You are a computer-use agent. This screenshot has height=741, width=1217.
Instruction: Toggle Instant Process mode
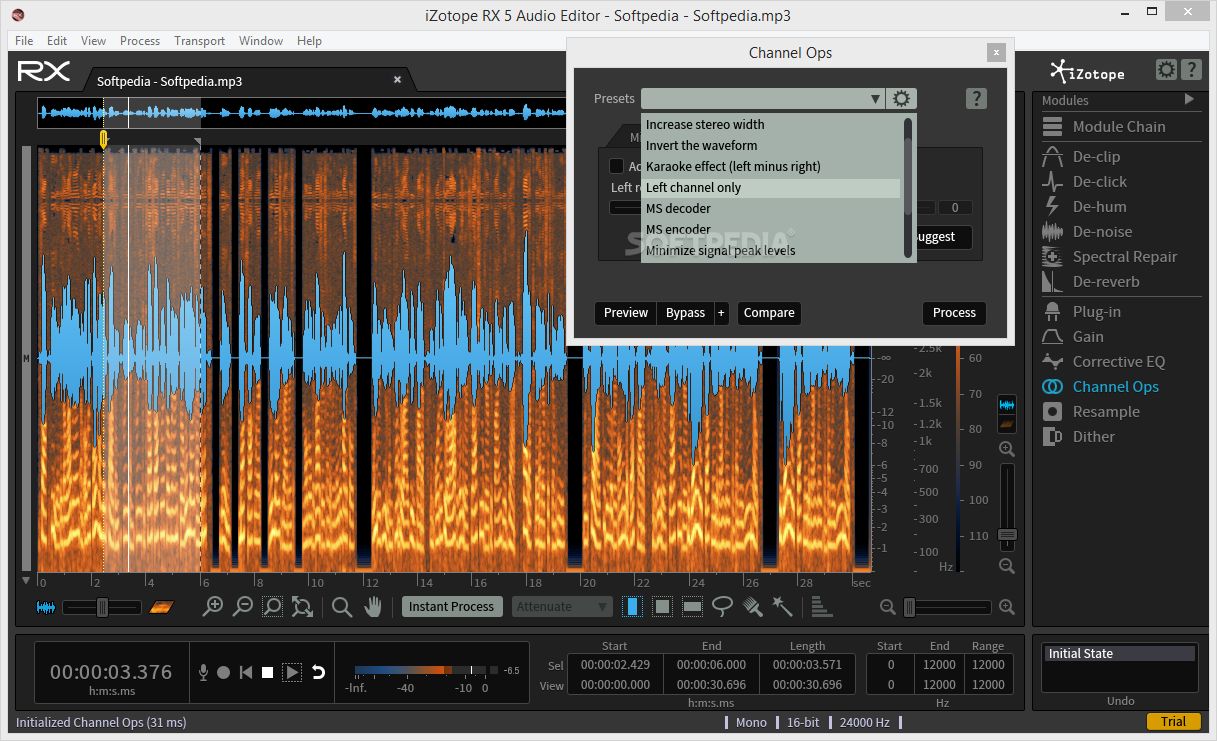tap(452, 606)
